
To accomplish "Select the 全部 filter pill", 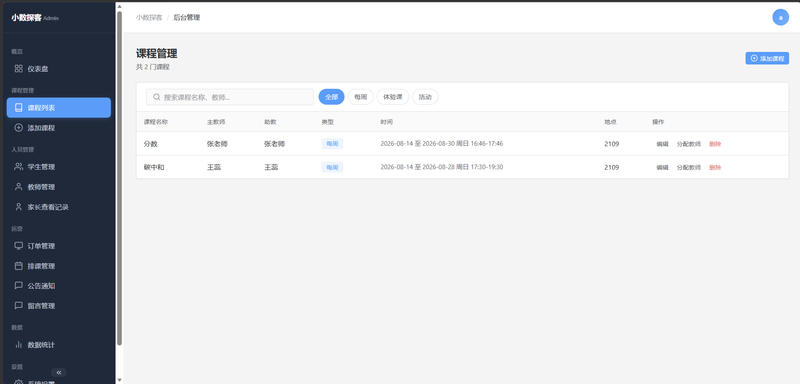I will pyautogui.click(x=332, y=97).
